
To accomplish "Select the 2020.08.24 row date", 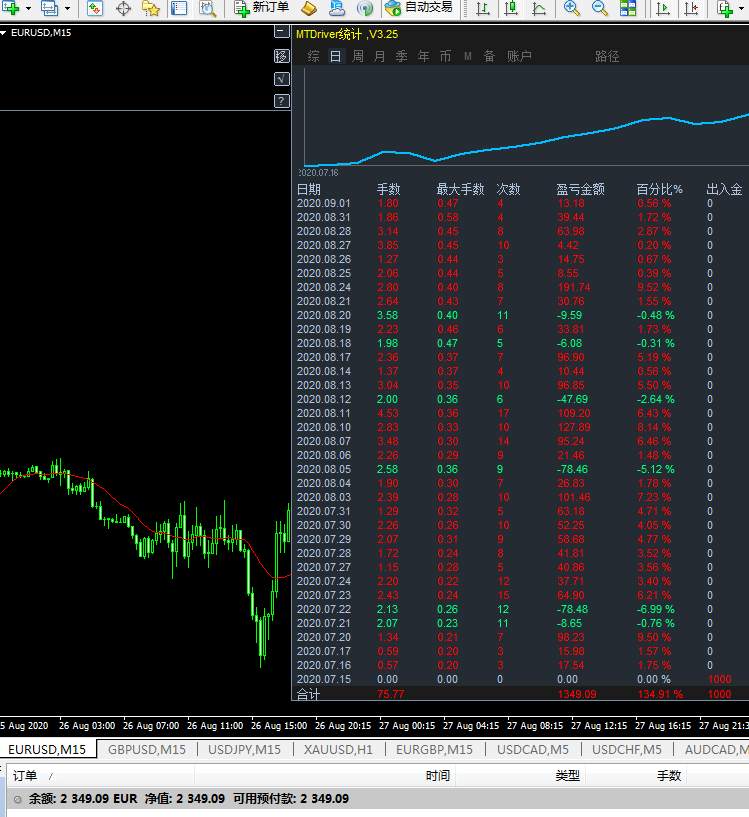I will 324,287.
